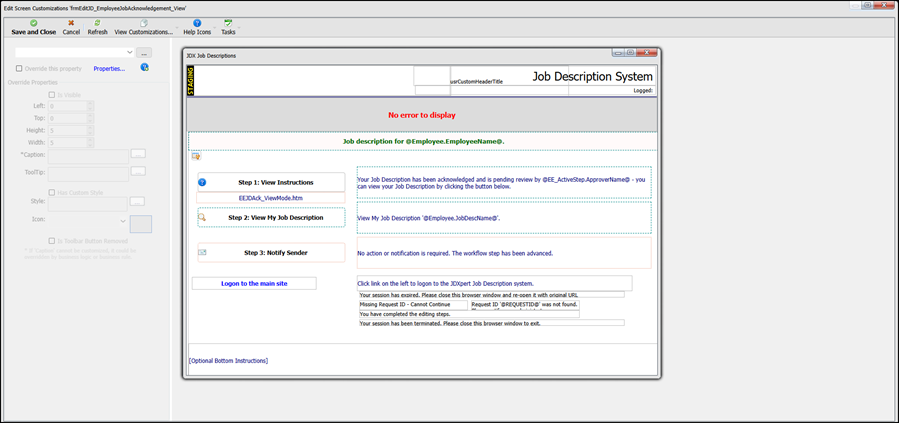Expand the Icon dropdown list

(123, 221)
